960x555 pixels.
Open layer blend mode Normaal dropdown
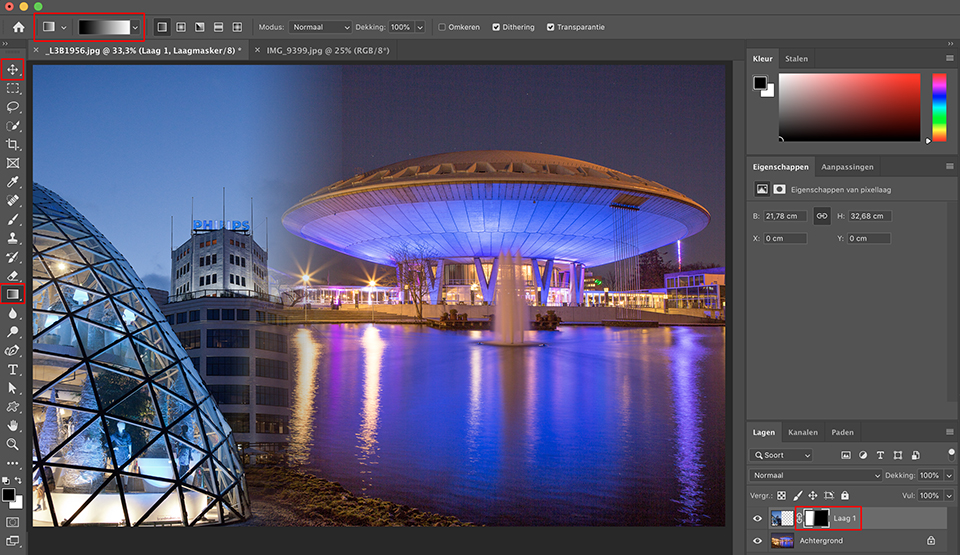[815, 475]
